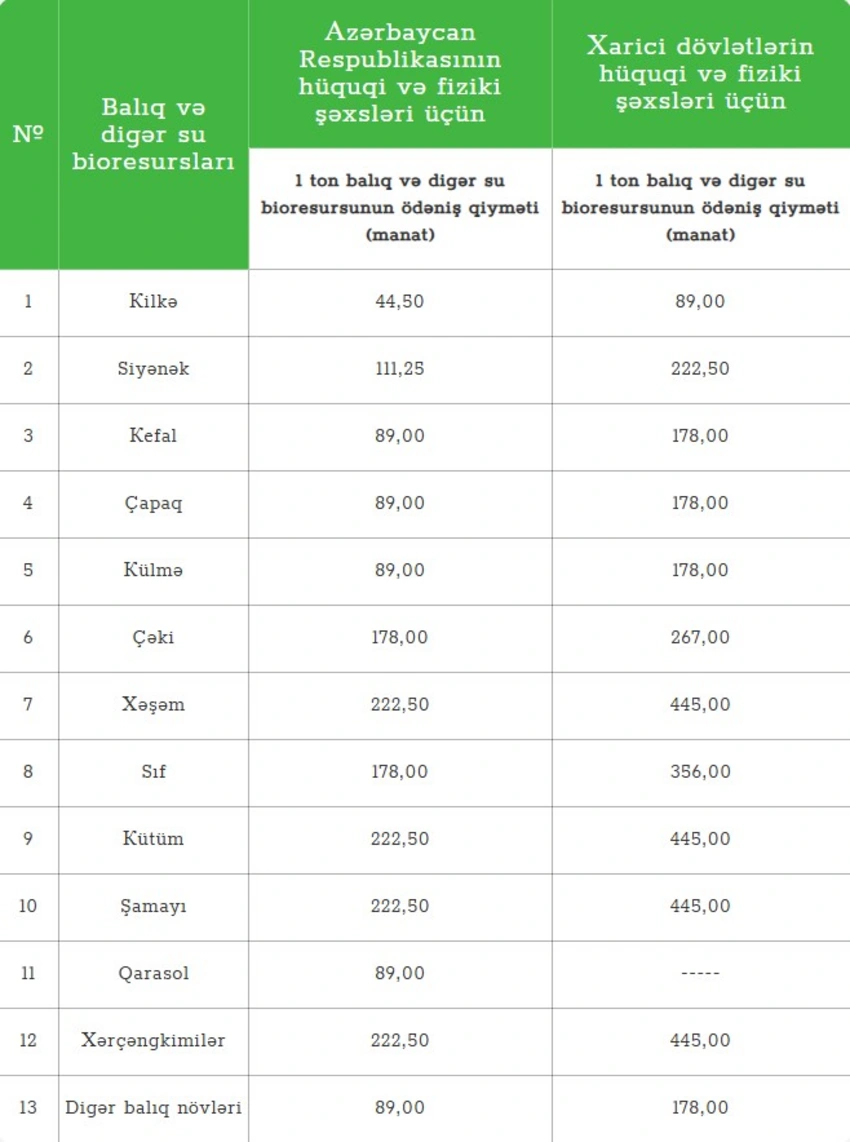The image size is (850, 1142).
Task: Click the Siyənək price 111,25
Action: coord(400,368)
